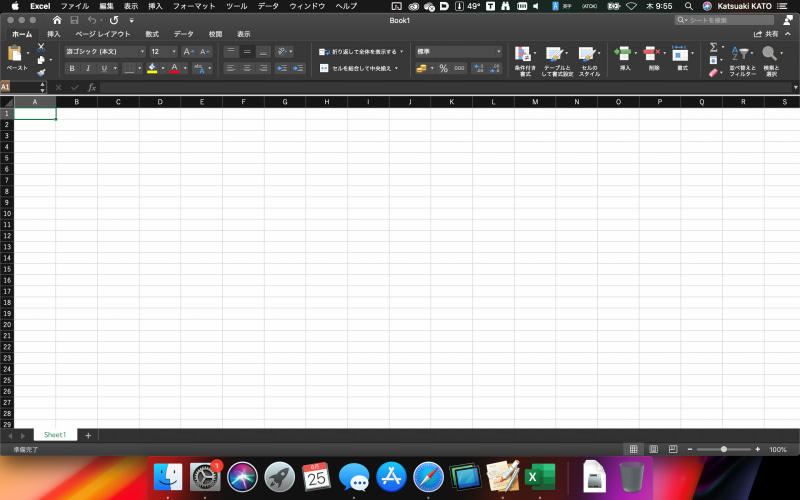Viewport: 800px width, 500px height.
Task: Click the 削除 delete cells icon
Action: (652, 53)
